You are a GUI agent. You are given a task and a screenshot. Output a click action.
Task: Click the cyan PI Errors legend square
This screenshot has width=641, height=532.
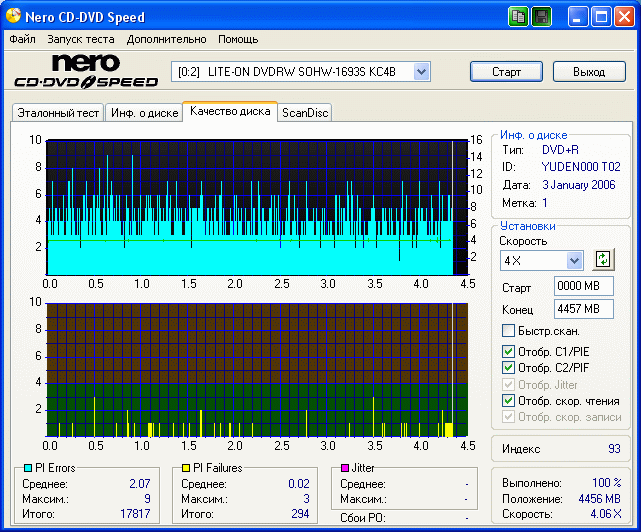point(27,468)
